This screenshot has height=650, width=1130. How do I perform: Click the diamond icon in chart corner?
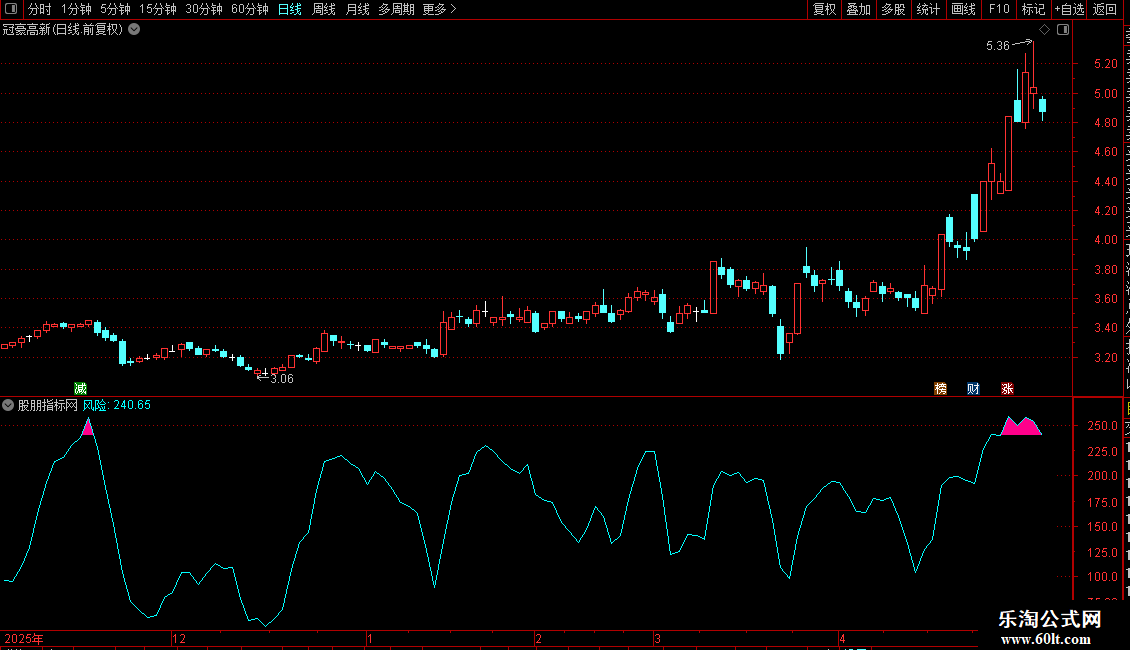1044,30
